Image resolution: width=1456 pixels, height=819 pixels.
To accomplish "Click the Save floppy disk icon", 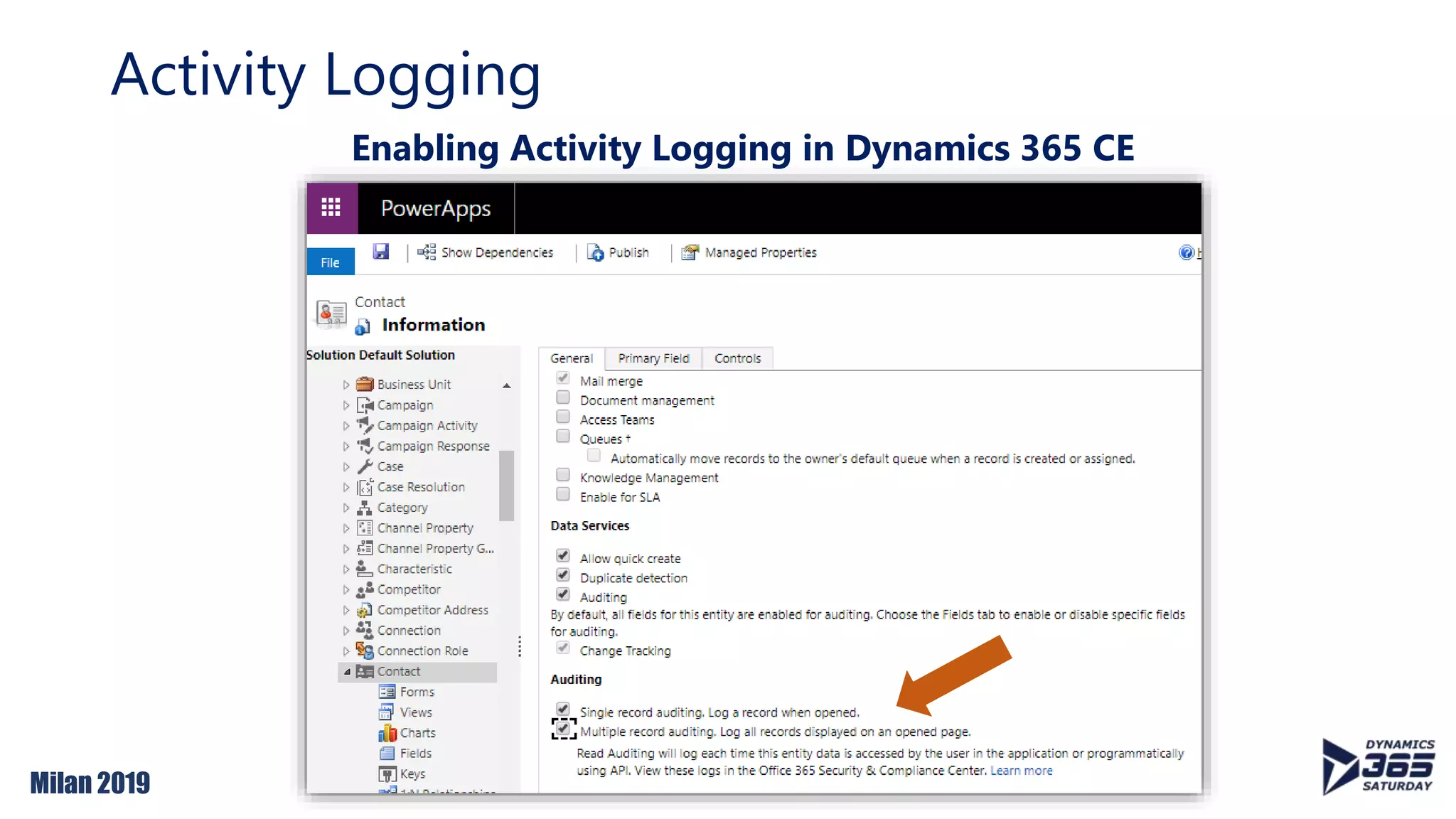I will click(381, 252).
